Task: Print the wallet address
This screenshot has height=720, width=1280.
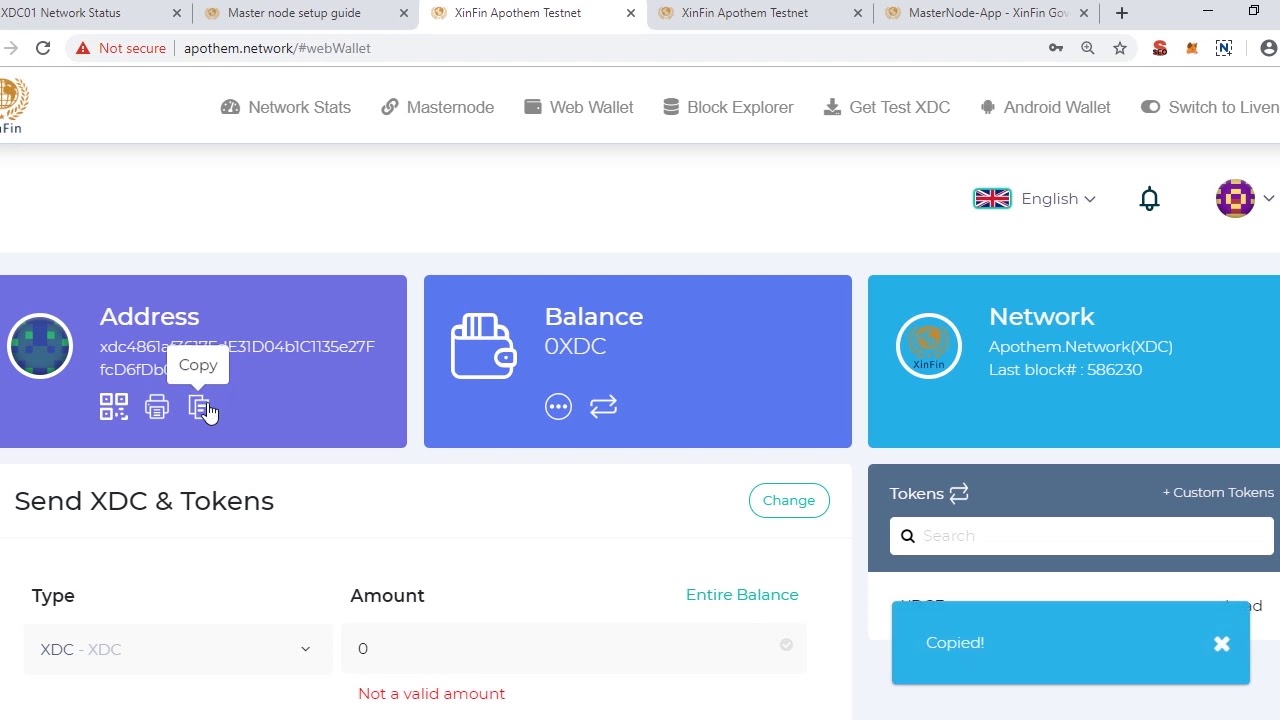Action: tap(157, 407)
